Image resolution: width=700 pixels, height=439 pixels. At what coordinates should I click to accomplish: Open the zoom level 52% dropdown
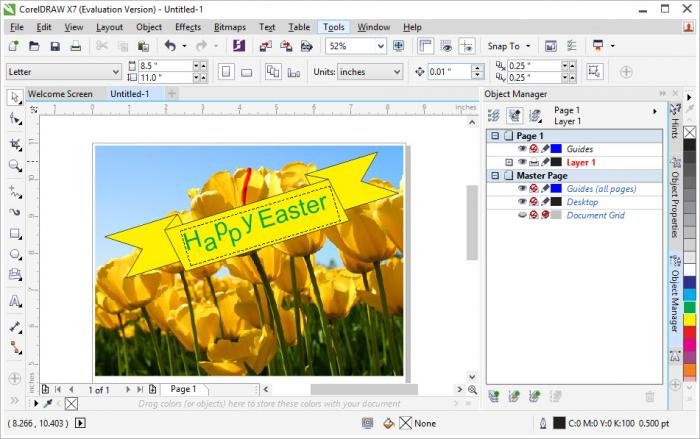click(380, 46)
